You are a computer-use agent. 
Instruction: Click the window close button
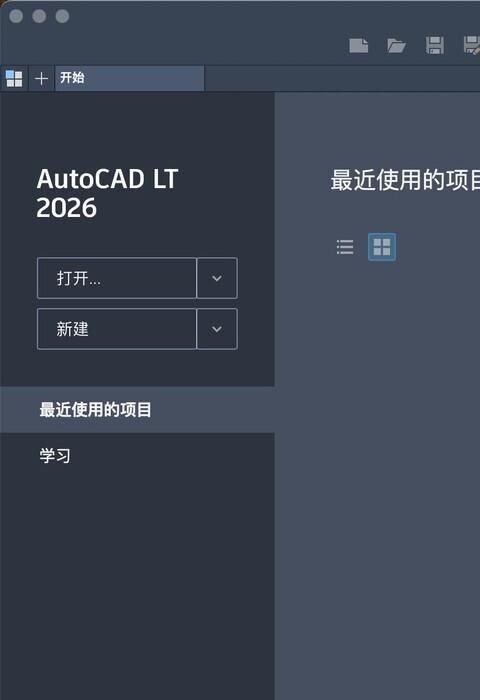point(16,16)
